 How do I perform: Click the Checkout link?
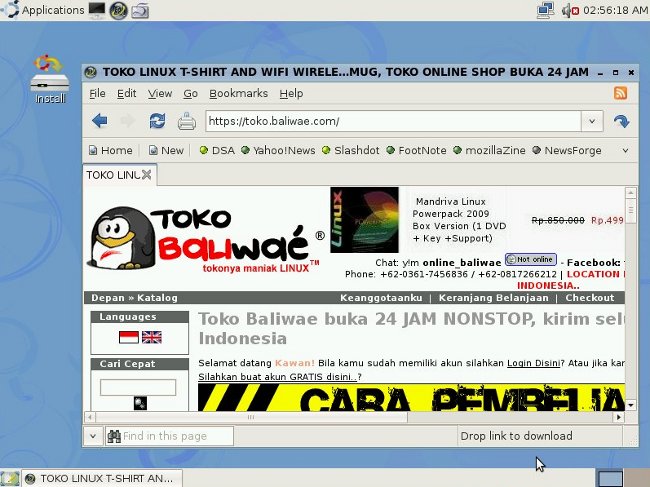[x=589, y=298]
